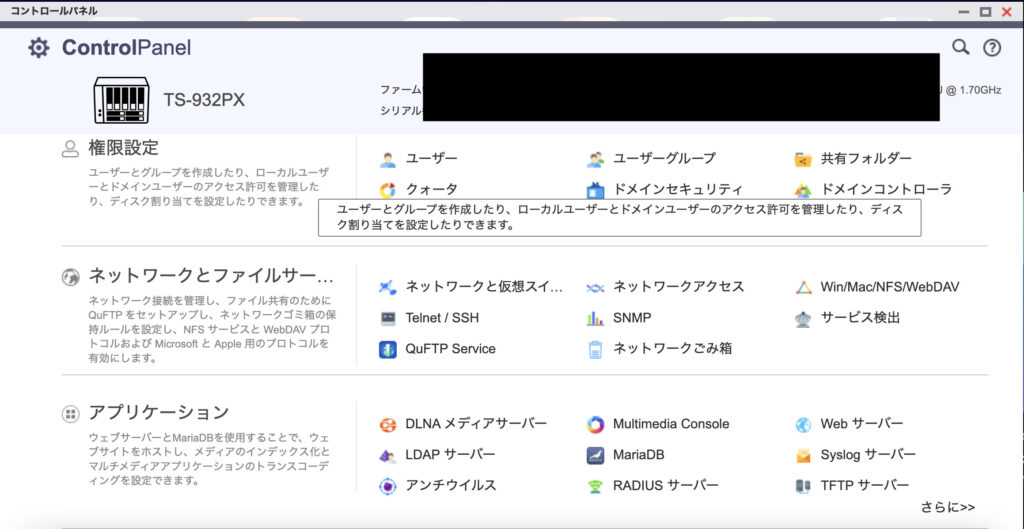Open the RADIUS サーバー icon

[x=595, y=486]
